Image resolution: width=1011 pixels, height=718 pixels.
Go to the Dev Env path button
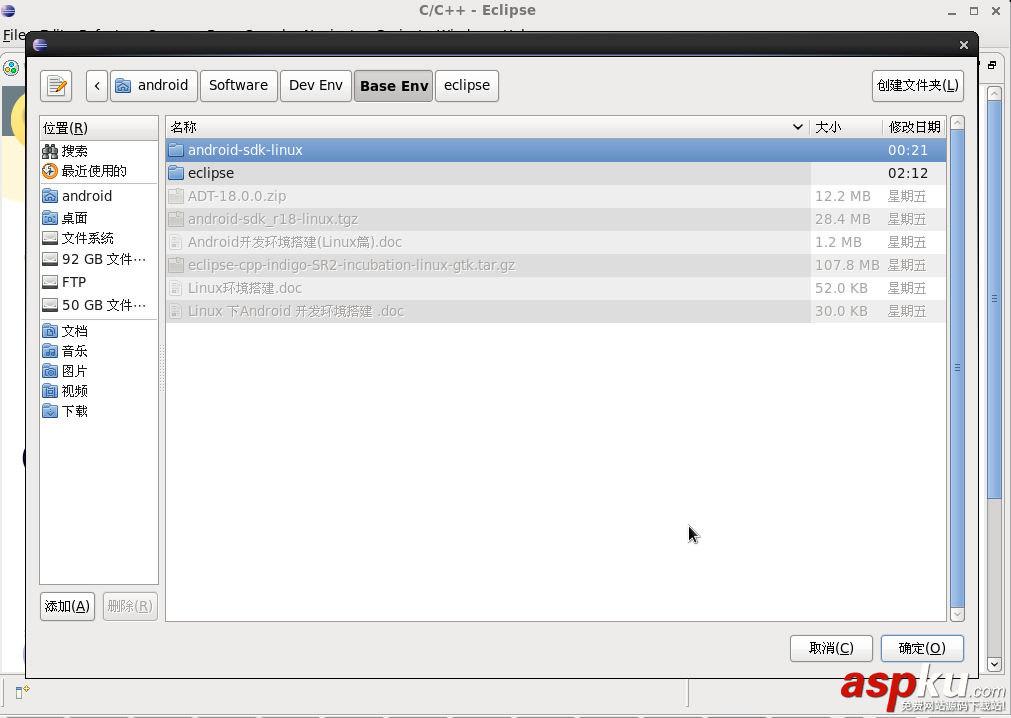click(x=316, y=86)
